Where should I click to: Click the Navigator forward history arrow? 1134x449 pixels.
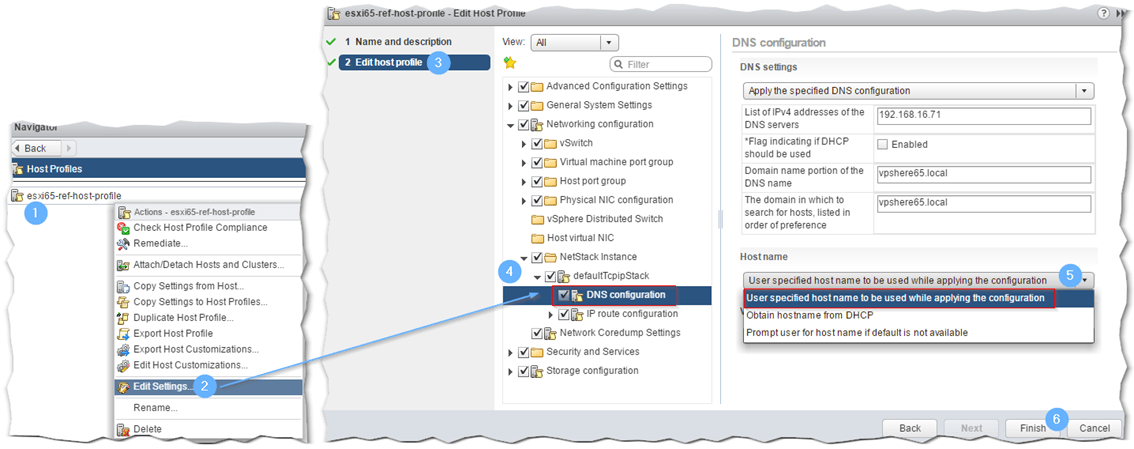[x=69, y=148]
